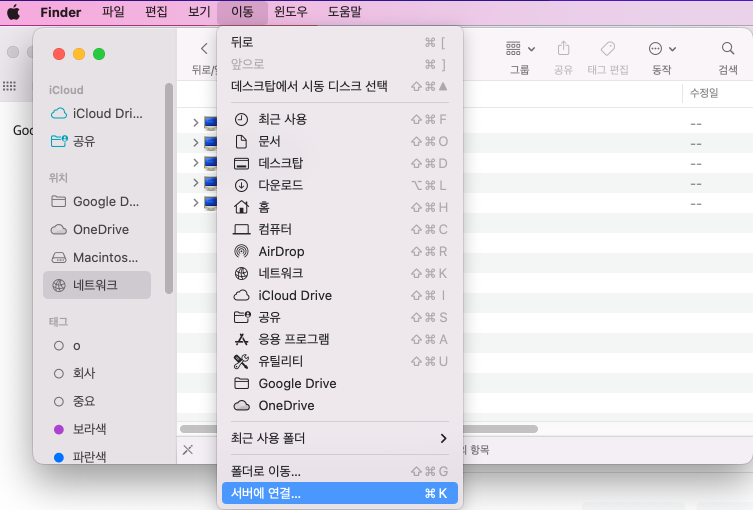Click the 수정일 column header
This screenshot has height=510, width=753.
point(704,93)
